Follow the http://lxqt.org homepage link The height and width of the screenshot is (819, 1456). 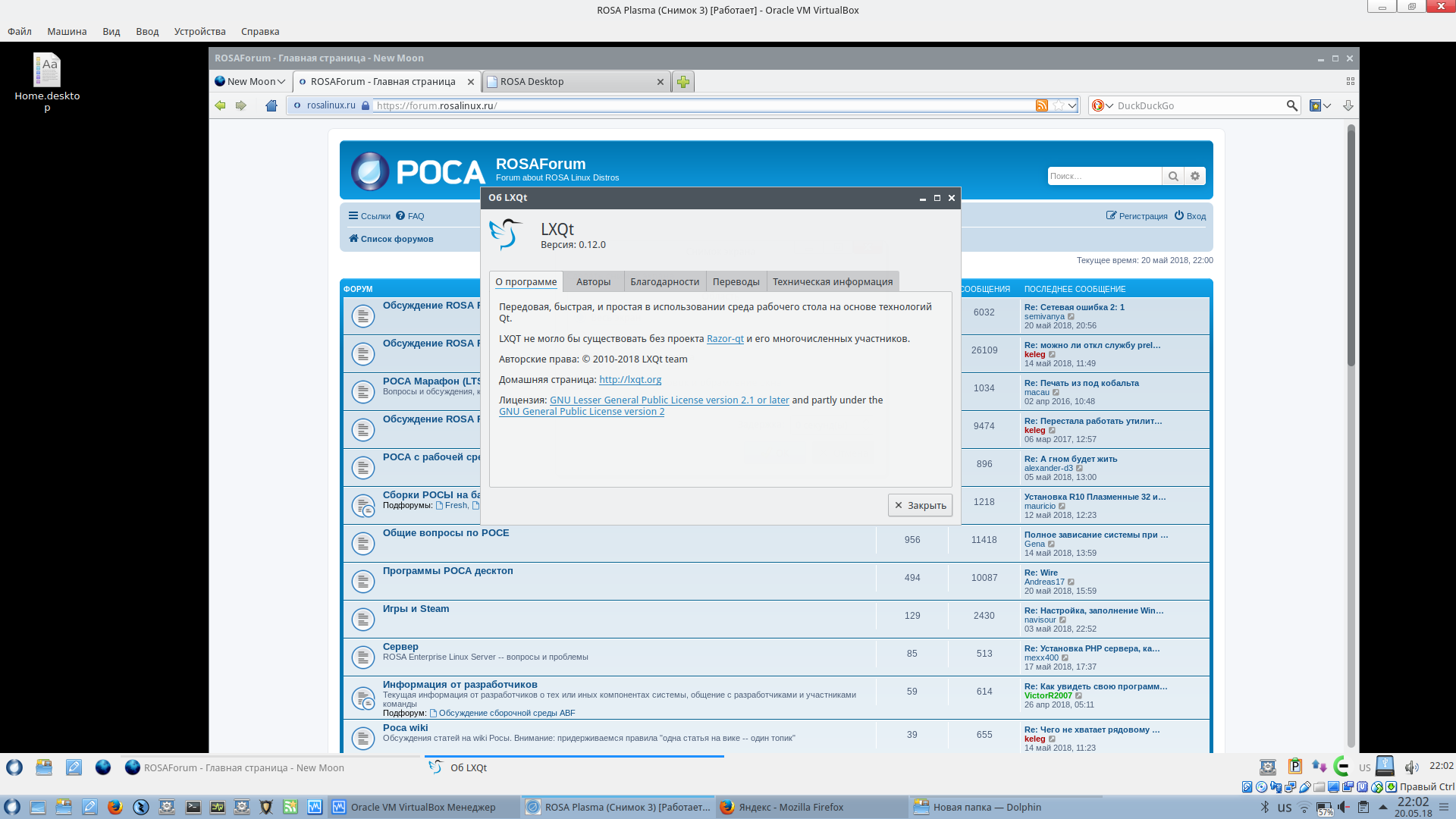click(x=629, y=379)
